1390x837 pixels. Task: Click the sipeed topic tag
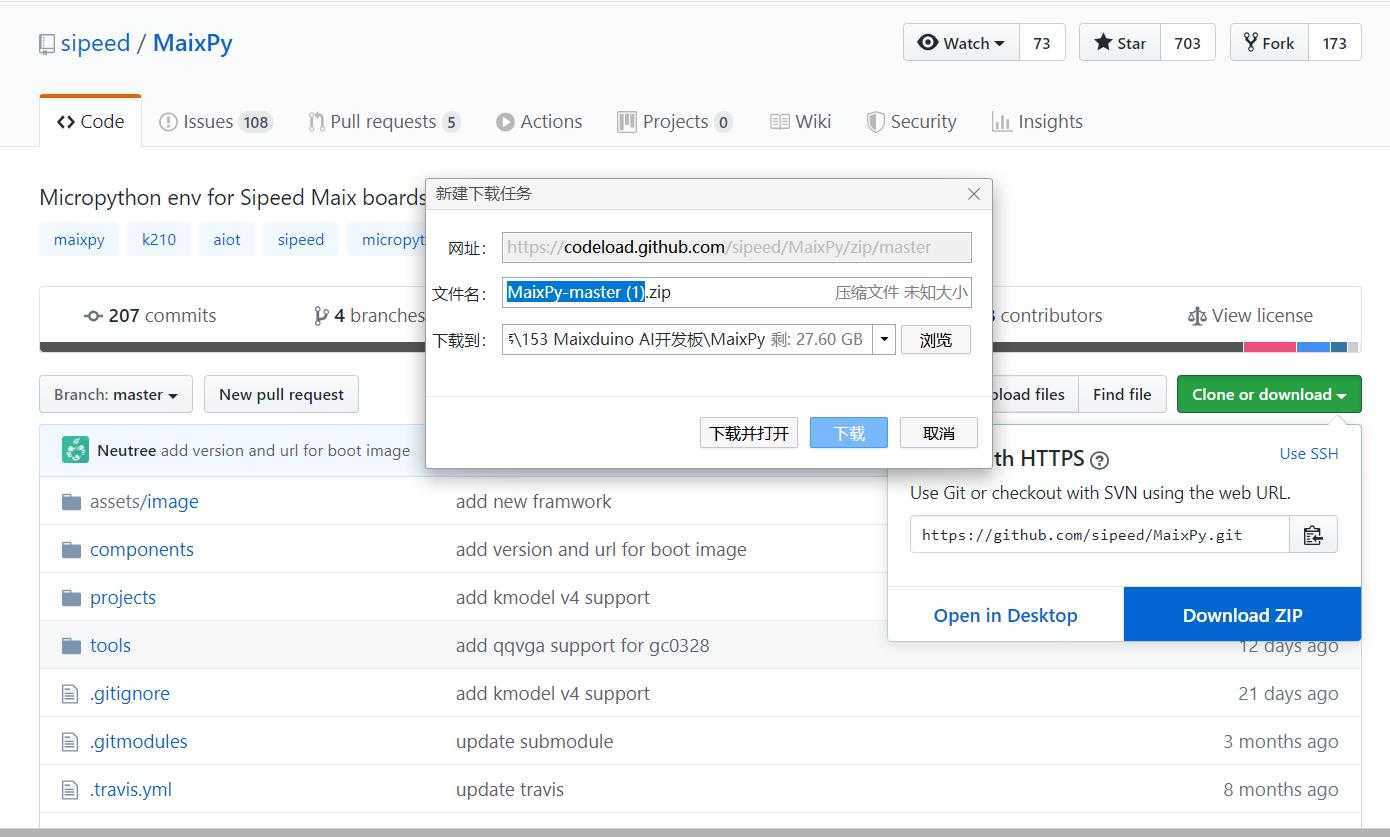pyautogui.click(x=301, y=240)
